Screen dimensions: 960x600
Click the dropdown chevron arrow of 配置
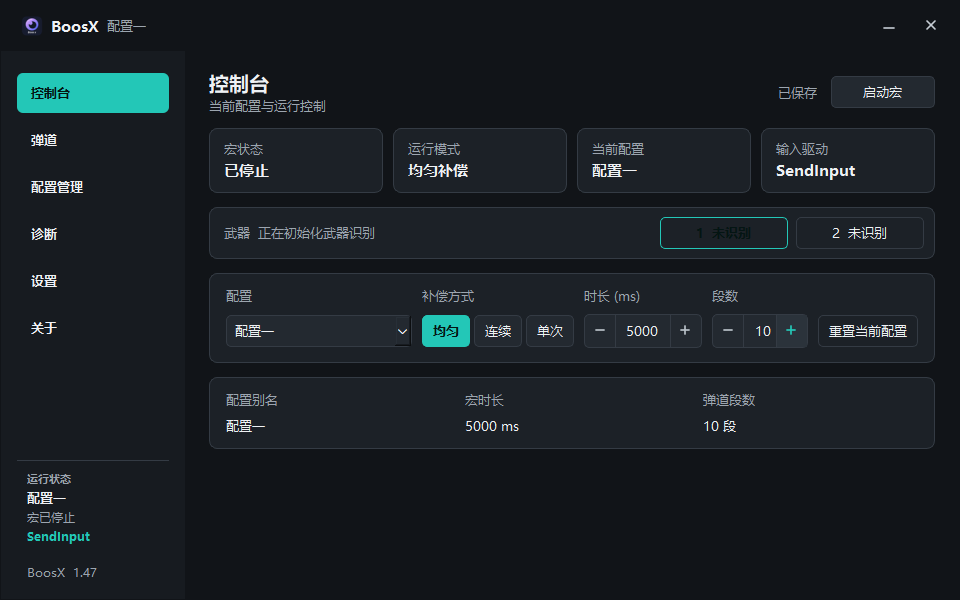pos(402,331)
